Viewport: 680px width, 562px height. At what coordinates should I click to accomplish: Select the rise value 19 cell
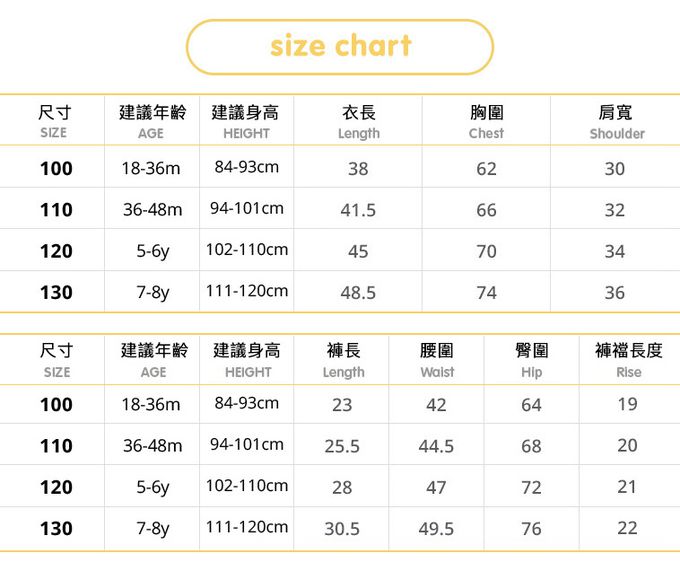(x=627, y=404)
